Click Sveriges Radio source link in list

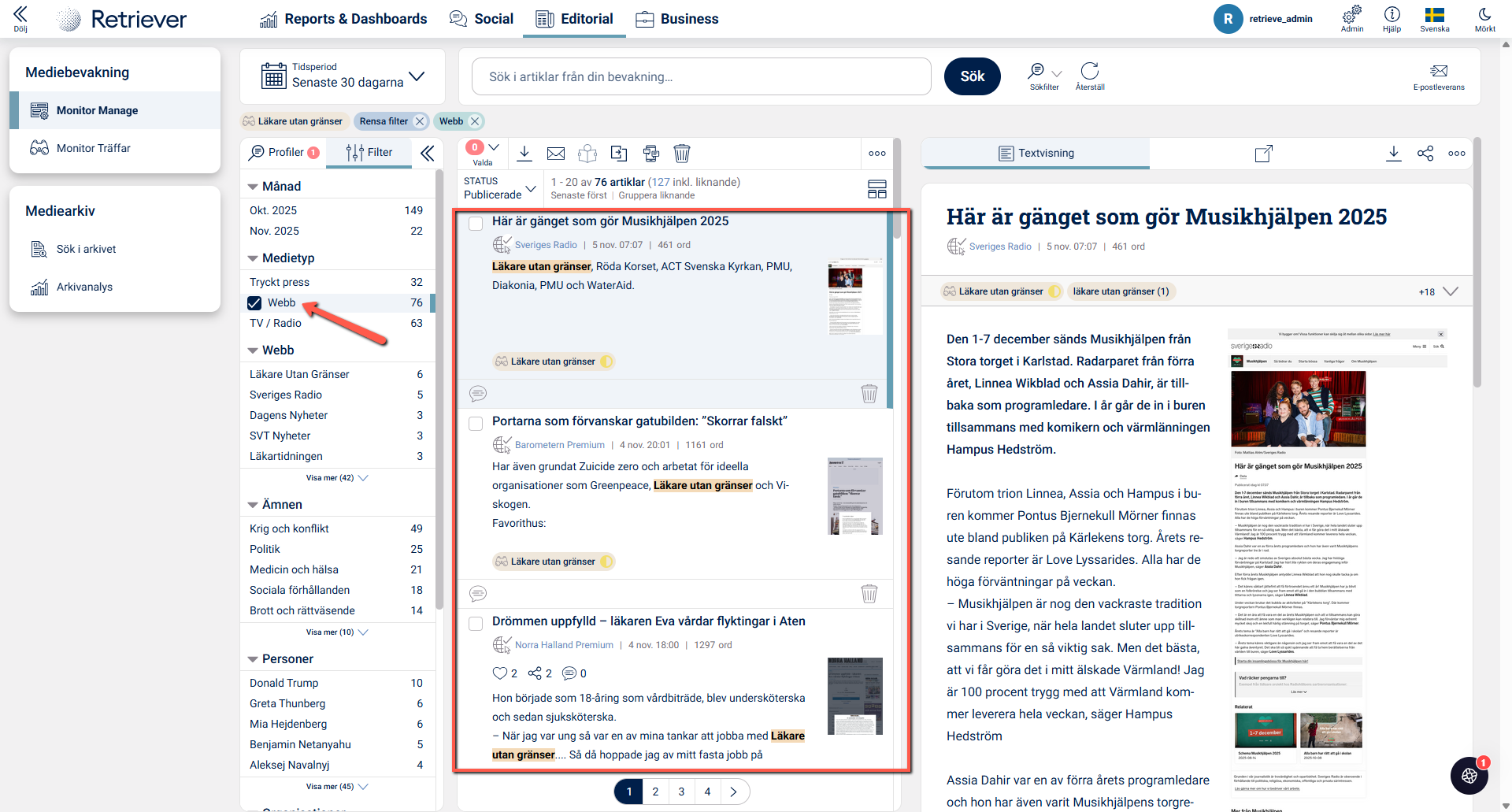[546, 245]
